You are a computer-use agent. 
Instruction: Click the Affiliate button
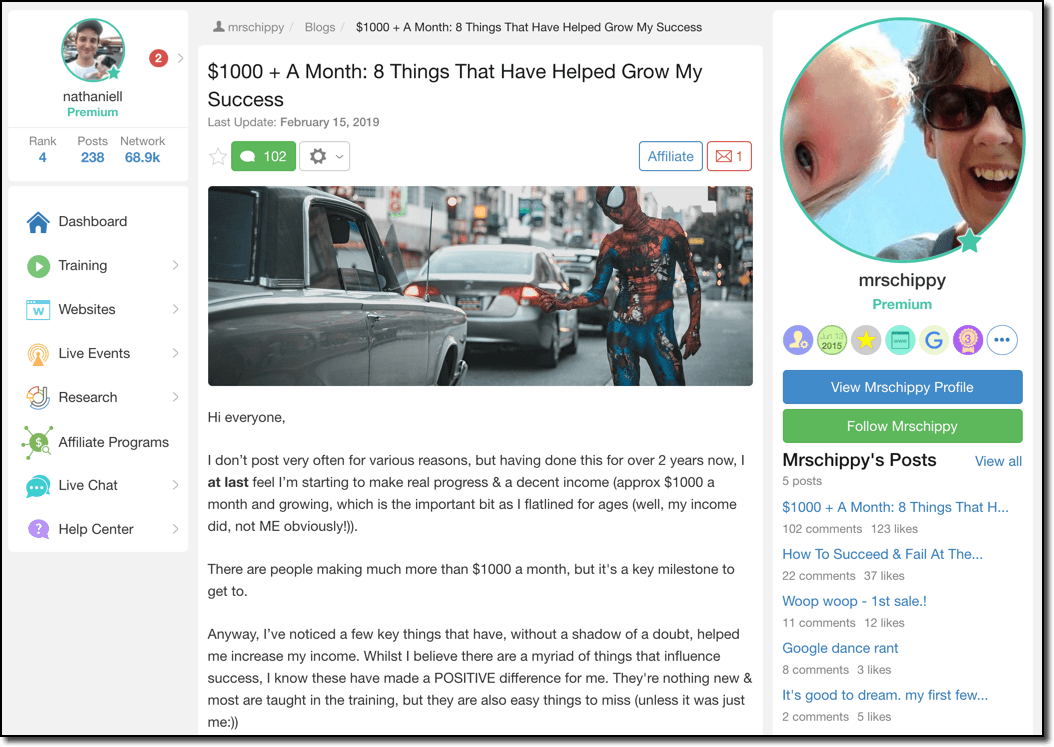[670, 157]
